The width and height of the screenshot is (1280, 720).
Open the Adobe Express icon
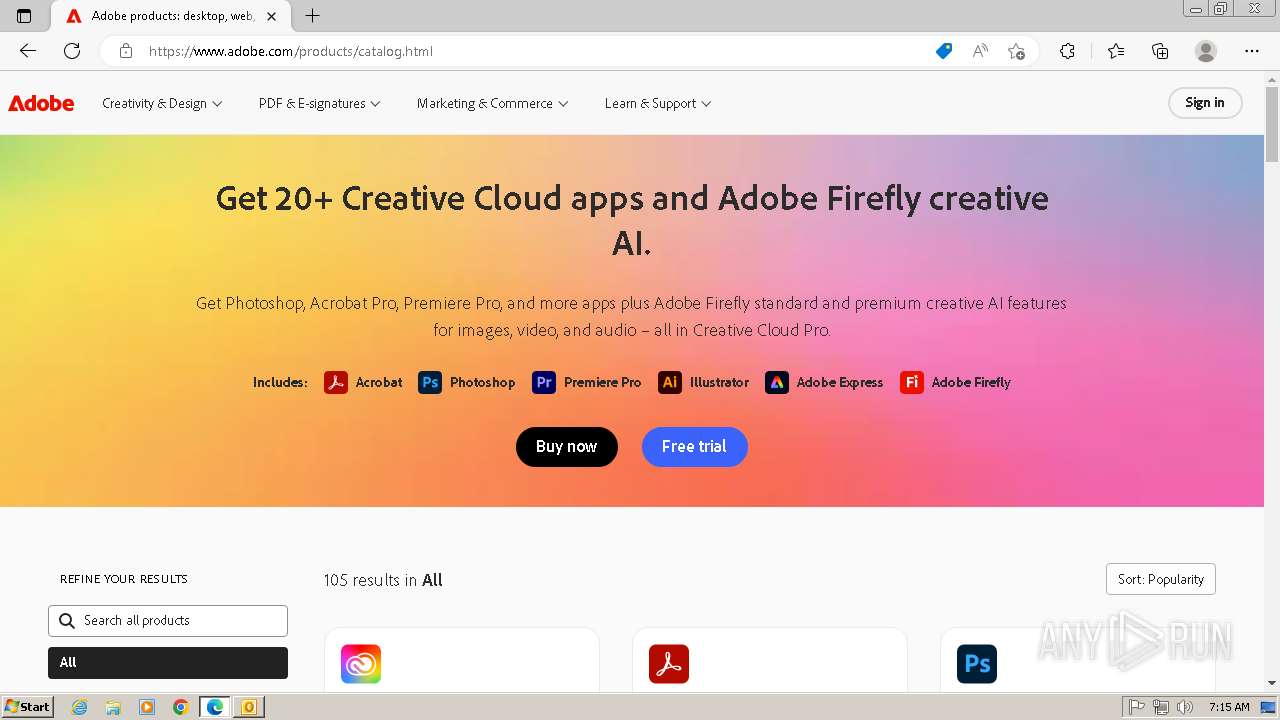[777, 382]
